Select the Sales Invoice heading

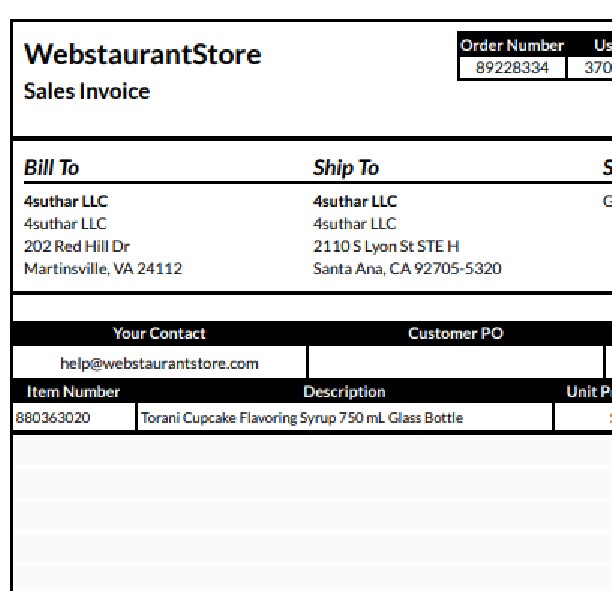87,91
